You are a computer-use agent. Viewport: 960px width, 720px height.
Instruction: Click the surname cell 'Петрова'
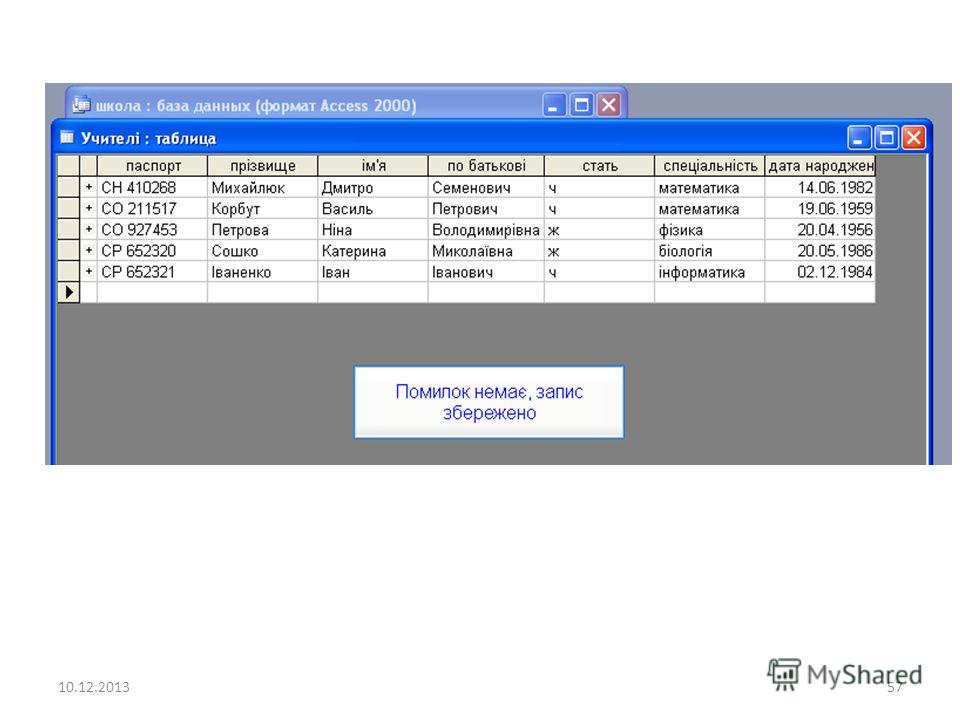coord(263,230)
